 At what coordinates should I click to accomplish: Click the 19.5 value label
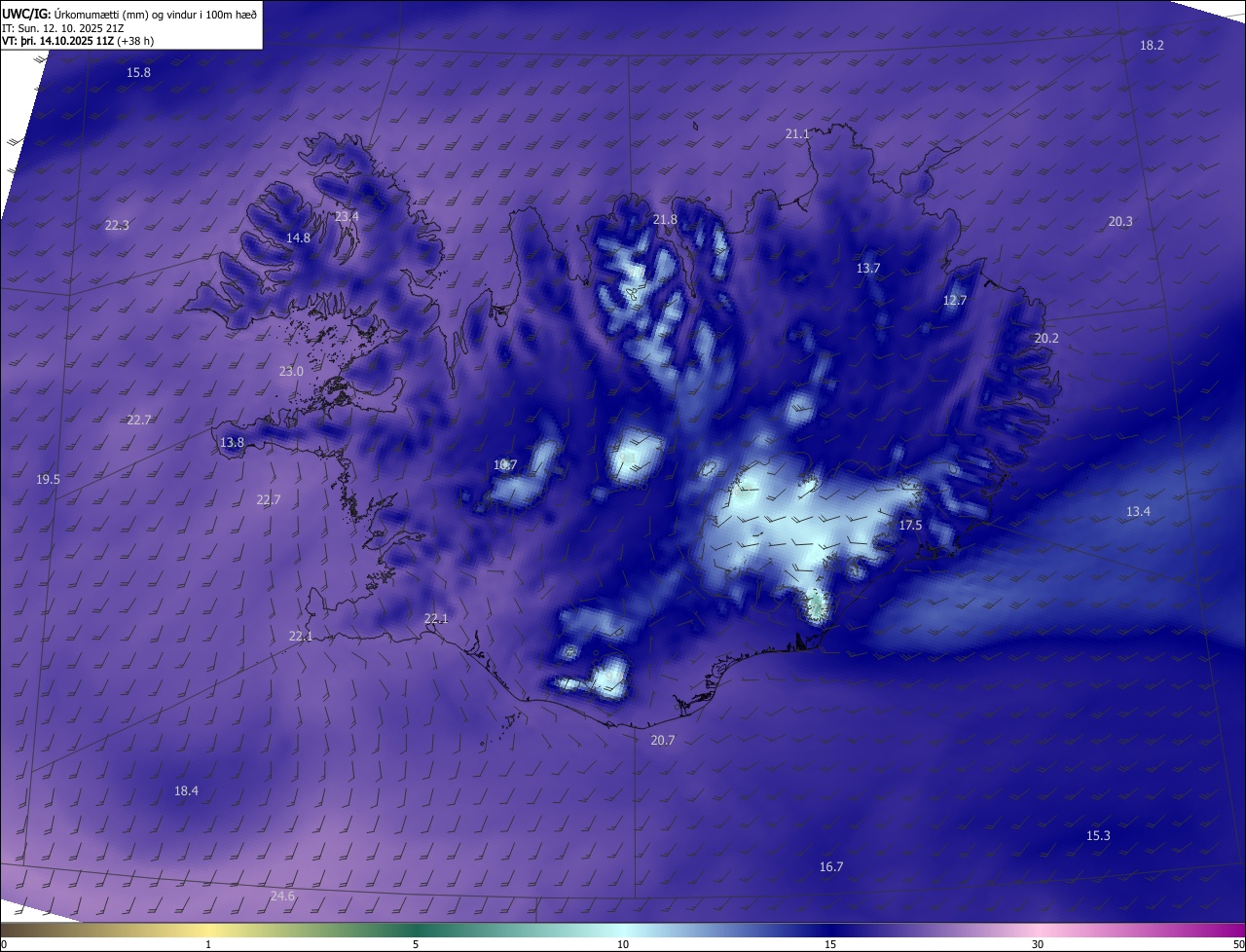(x=48, y=480)
